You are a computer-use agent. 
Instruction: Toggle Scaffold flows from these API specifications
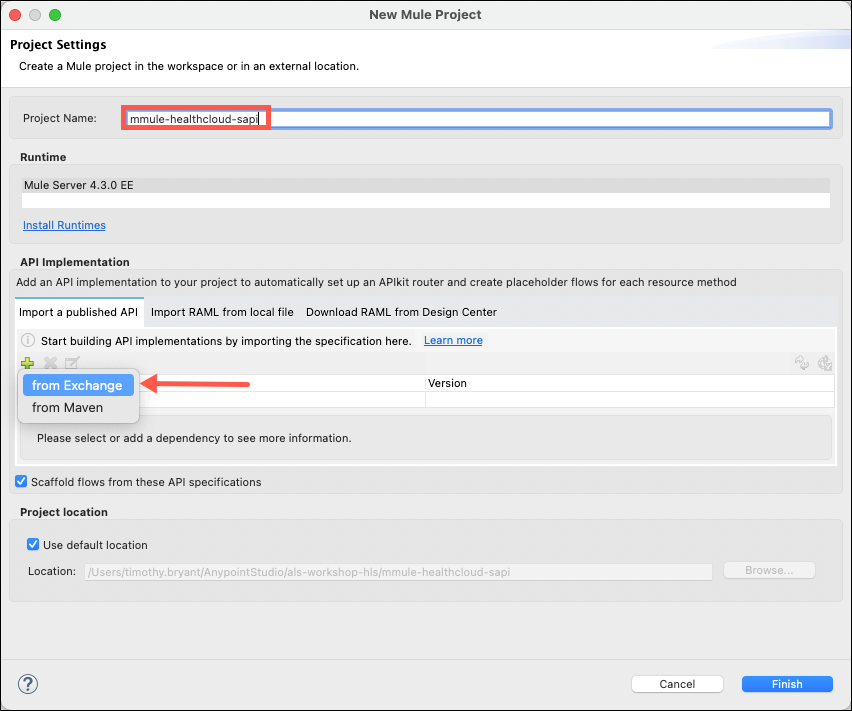(x=21, y=481)
